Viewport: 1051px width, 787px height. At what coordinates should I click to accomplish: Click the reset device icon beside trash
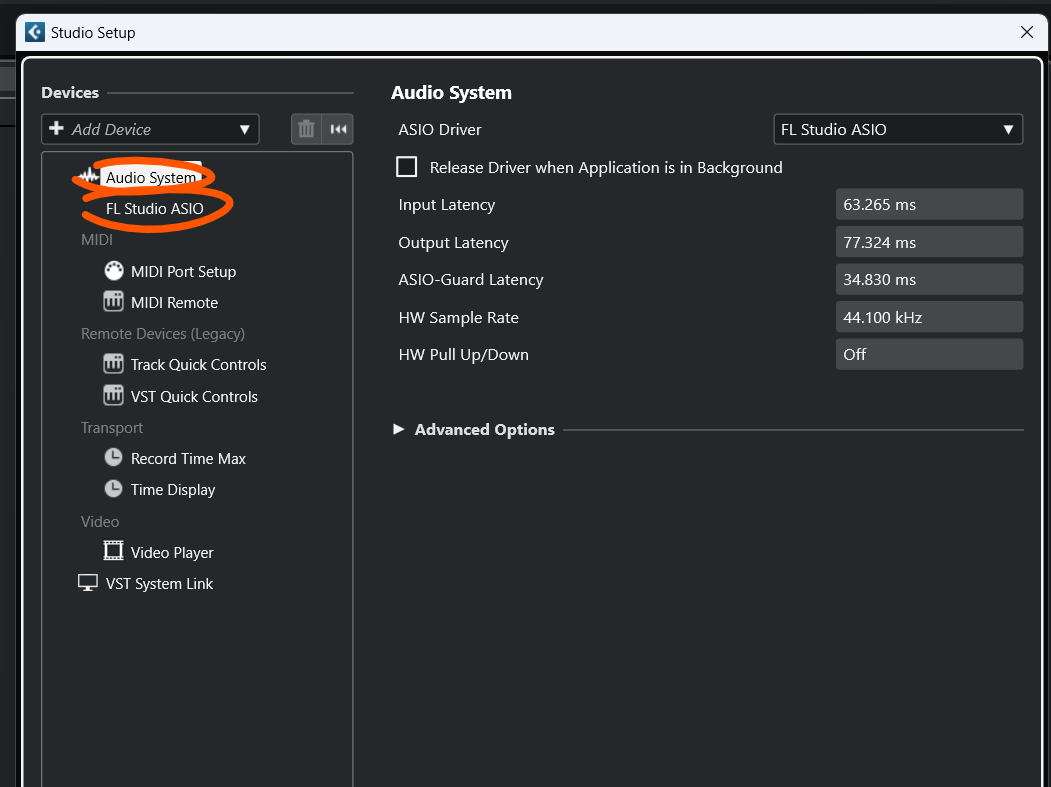[x=338, y=129]
